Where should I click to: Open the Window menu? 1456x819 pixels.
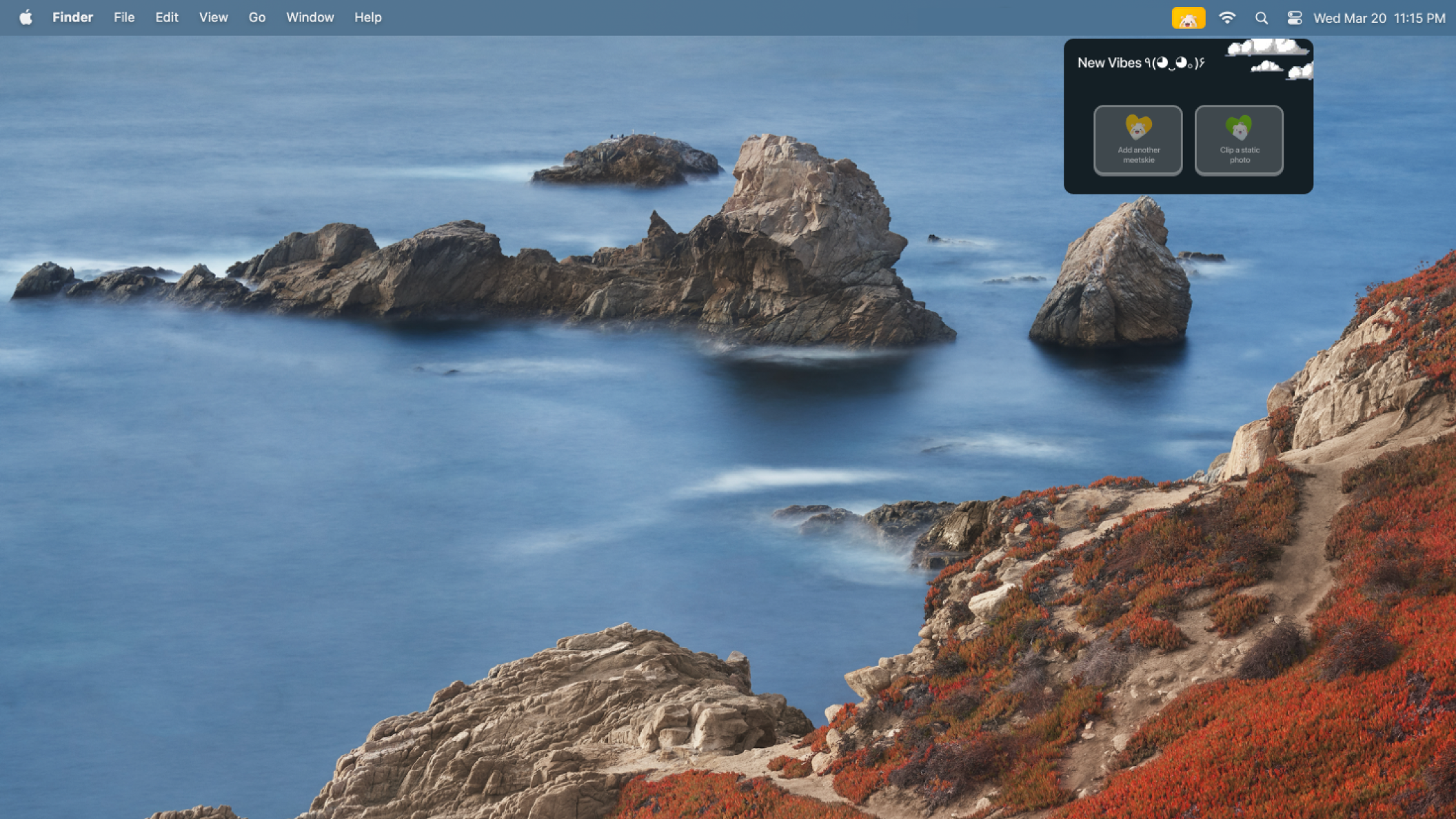310,17
